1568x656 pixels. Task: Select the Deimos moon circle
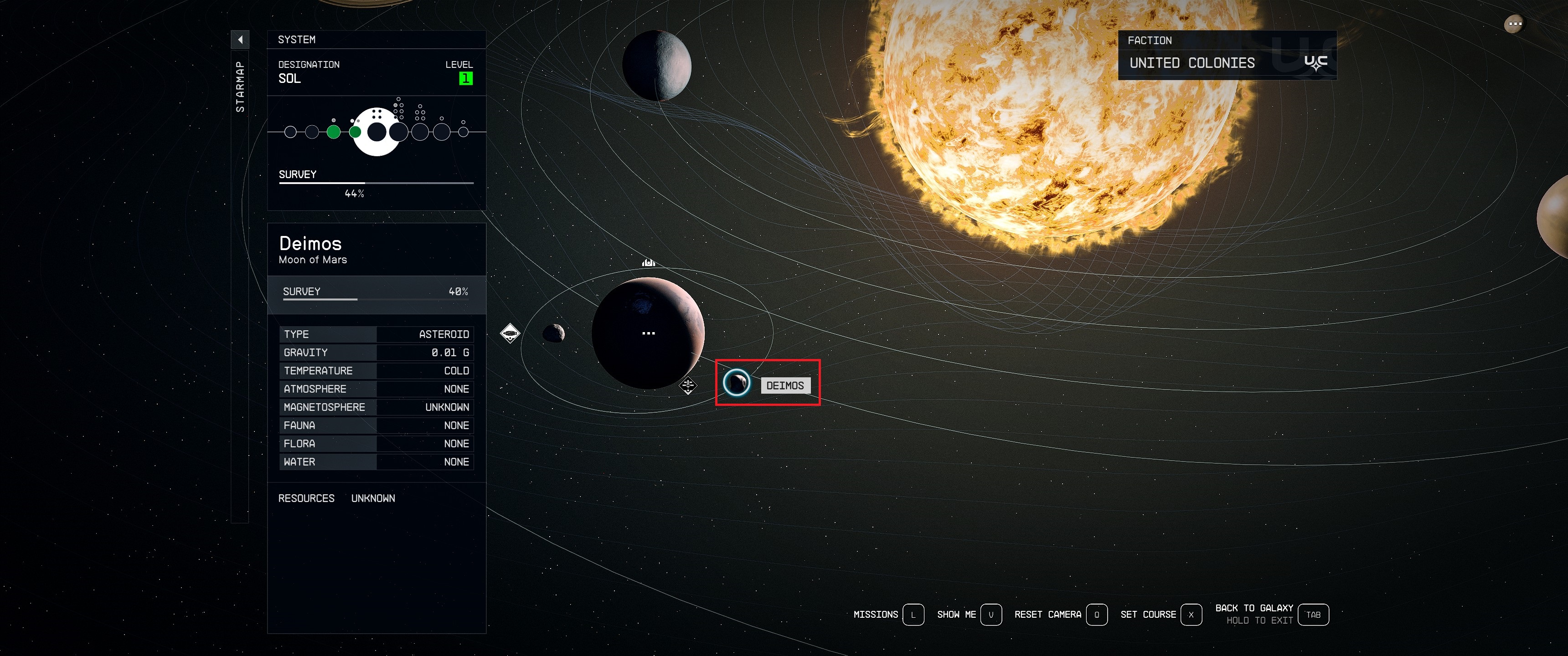[737, 383]
